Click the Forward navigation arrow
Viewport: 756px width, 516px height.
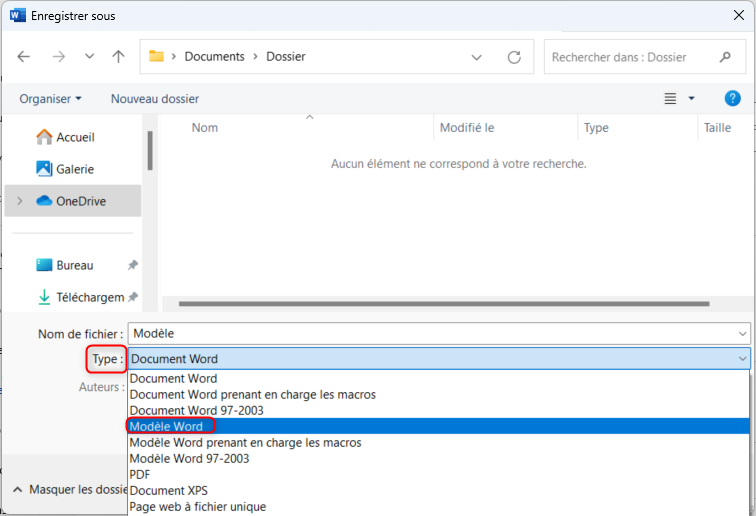58,57
